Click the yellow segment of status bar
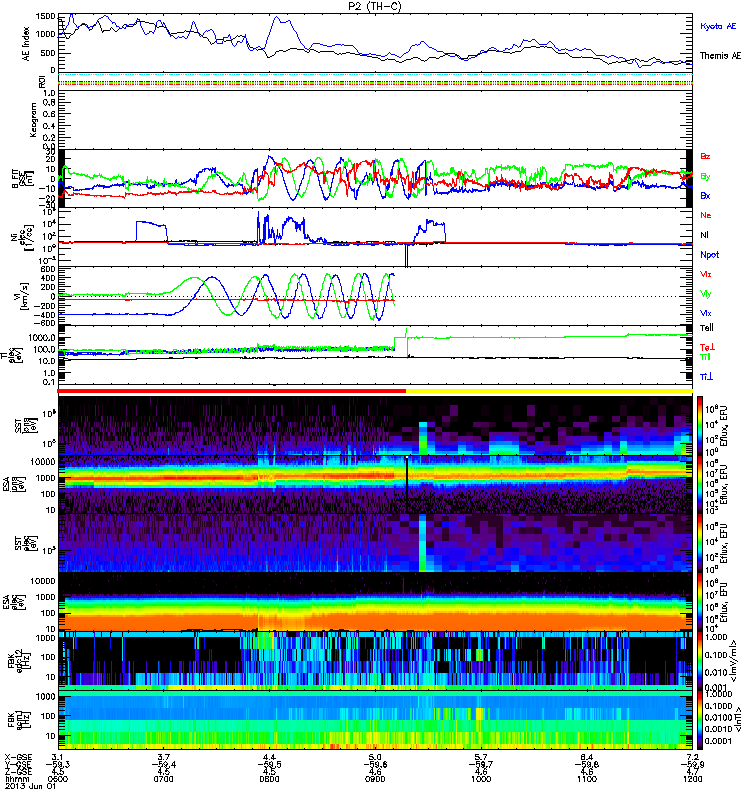750x800 pixels. coord(549,391)
